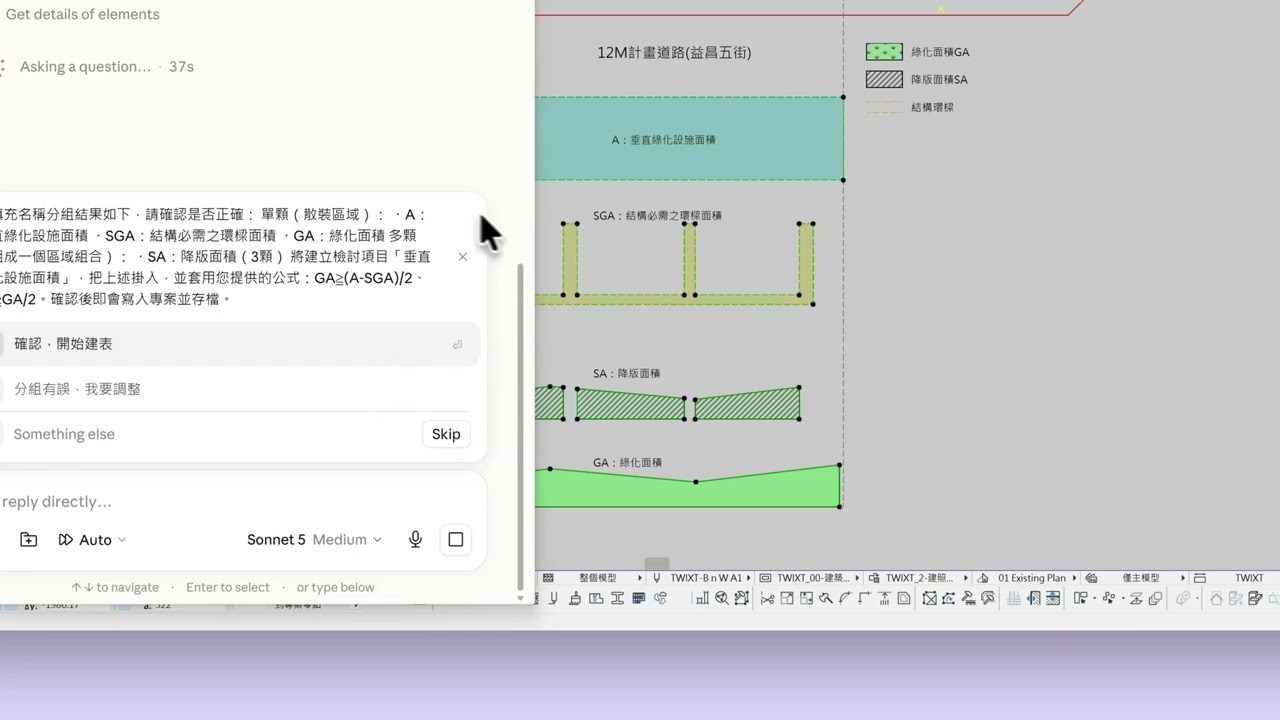Click the 綠化面積GA legend swatch

click(884, 51)
